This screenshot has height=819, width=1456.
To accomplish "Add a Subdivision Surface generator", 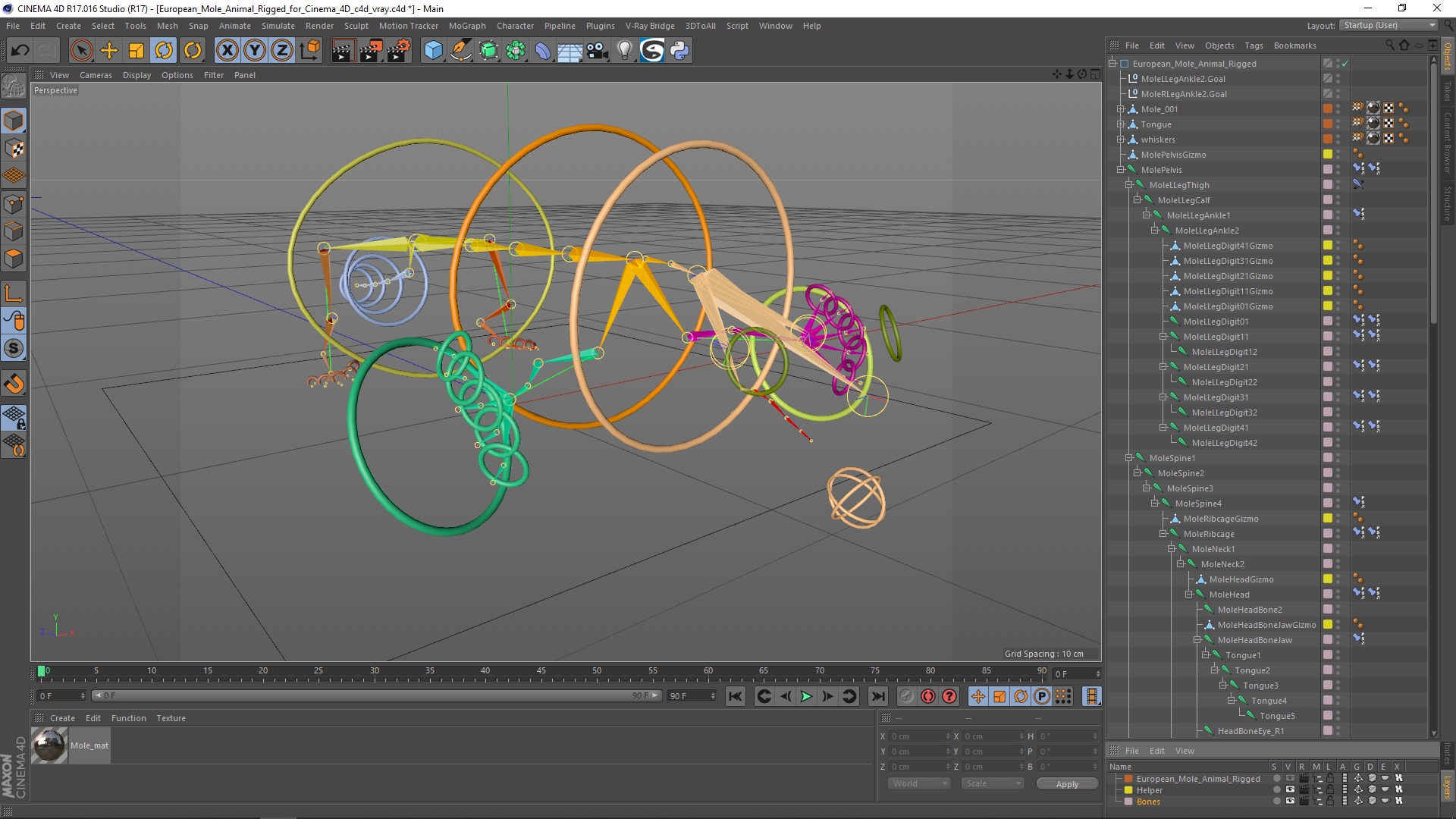I will pos(488,51).
